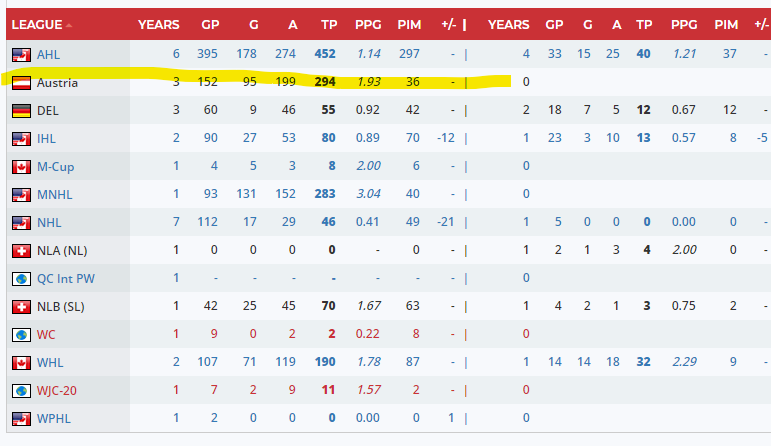
Task: Open the NHL league link
Action: point(48,222)
